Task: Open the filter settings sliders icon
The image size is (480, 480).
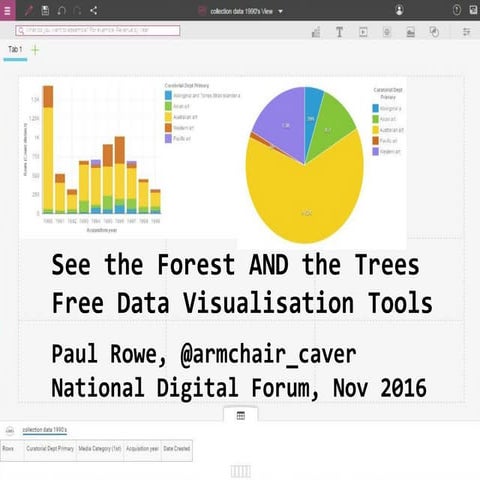Action: 466,32
